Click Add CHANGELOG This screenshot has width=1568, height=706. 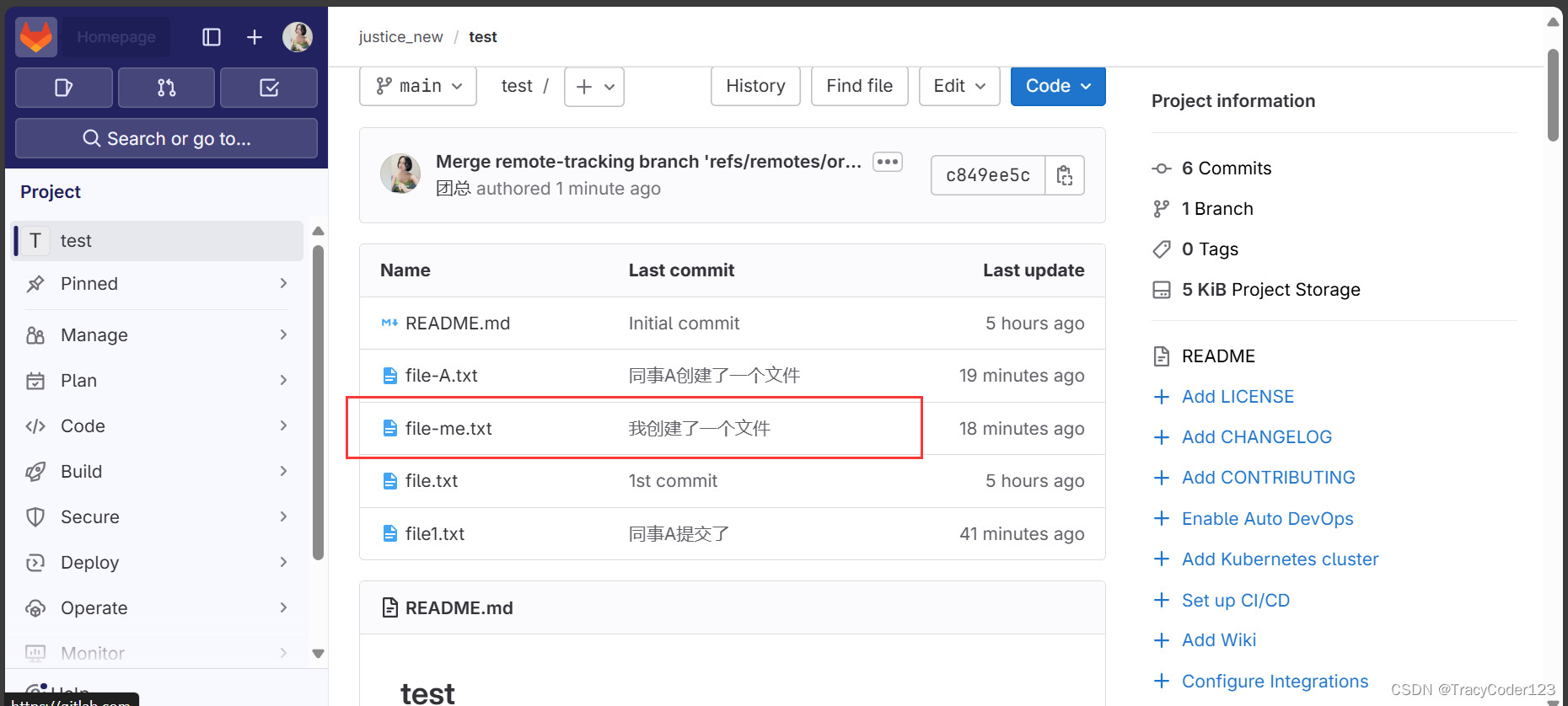click(1256, 437)
